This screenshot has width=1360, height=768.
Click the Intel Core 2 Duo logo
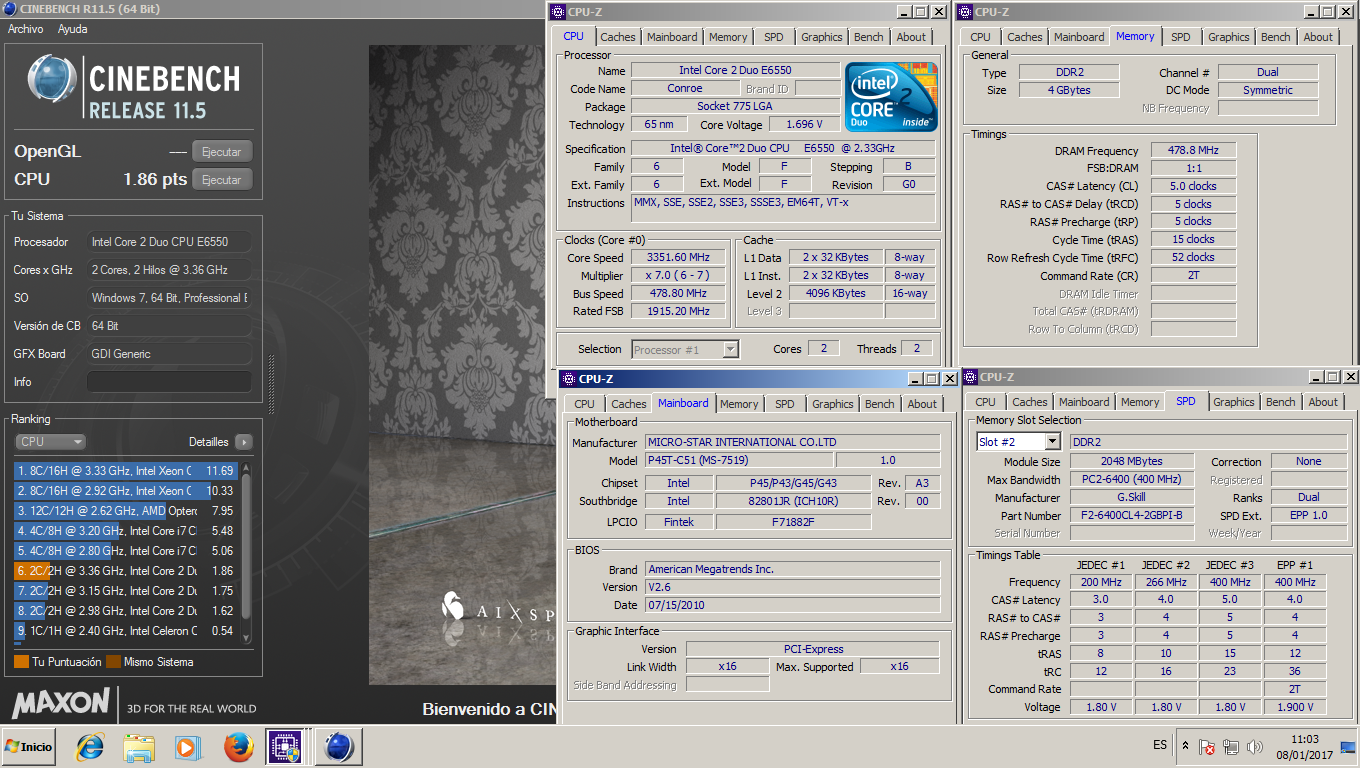click(891, 97)
